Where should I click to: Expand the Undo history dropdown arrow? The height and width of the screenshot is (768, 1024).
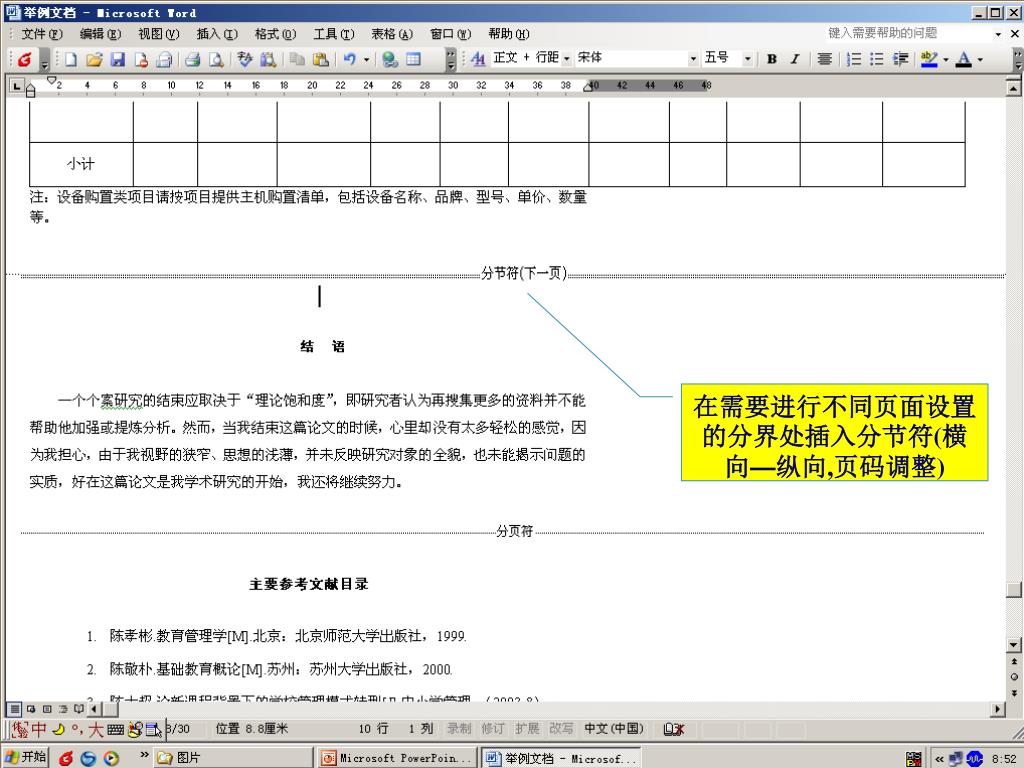(x=366, y=59)
